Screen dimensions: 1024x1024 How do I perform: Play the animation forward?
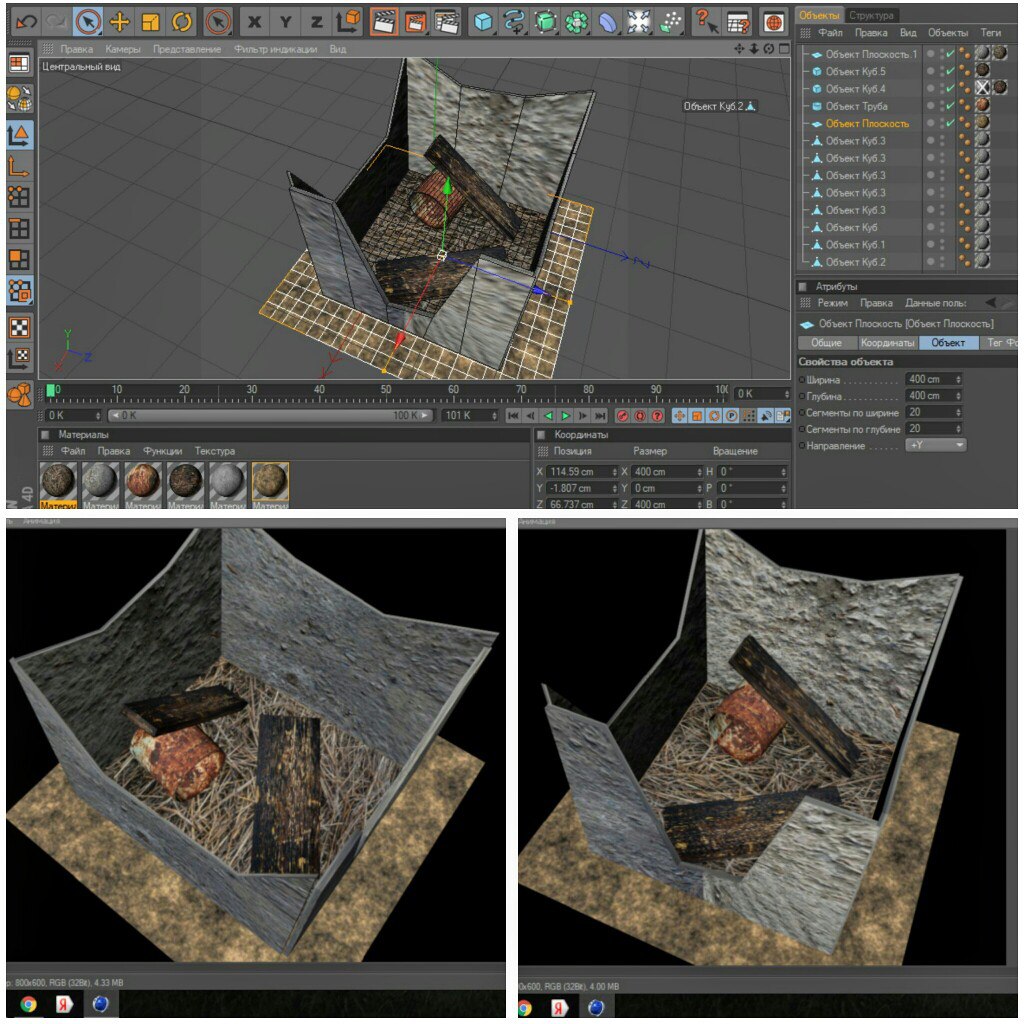[566, 415]
